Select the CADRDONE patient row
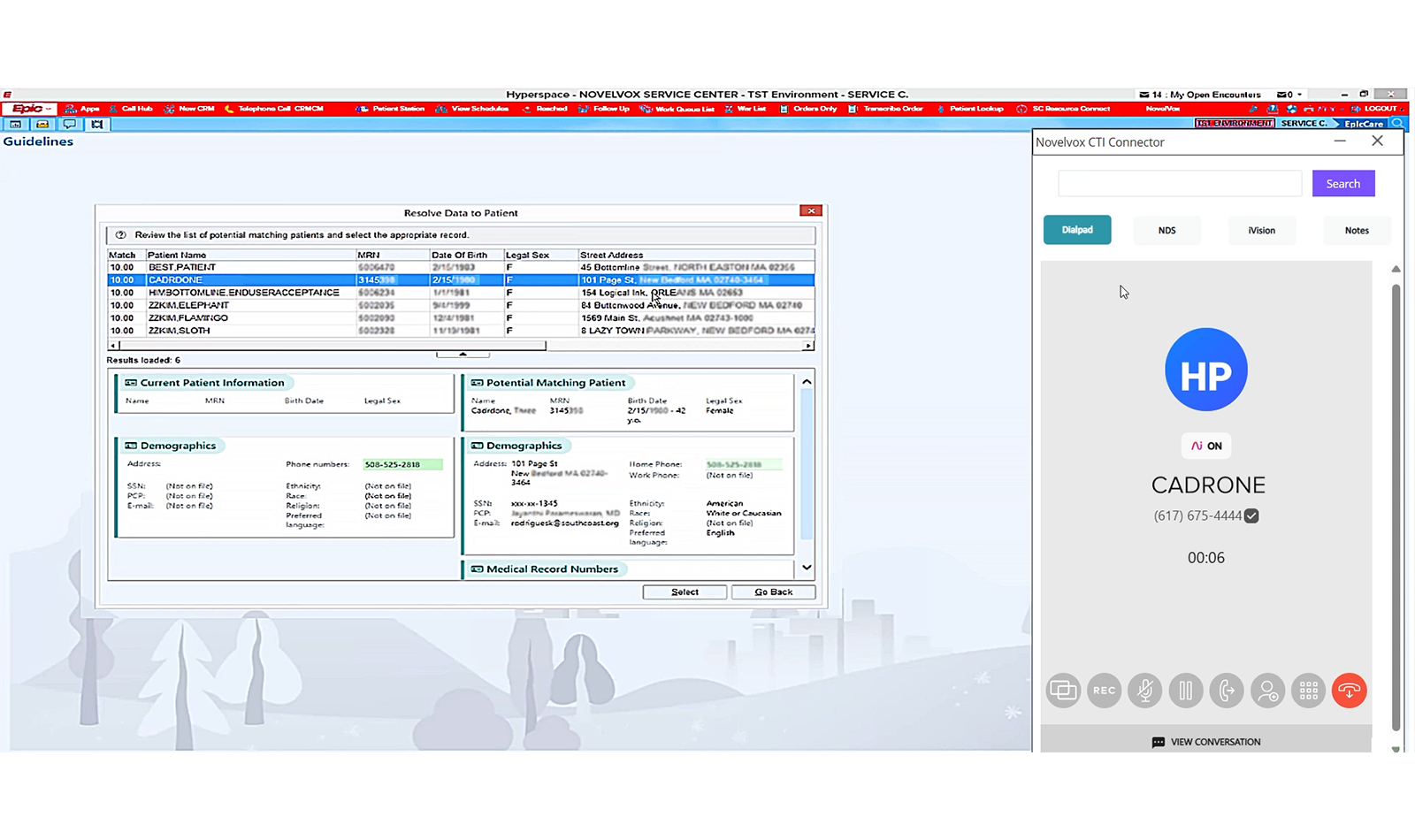 pos(460,279)
